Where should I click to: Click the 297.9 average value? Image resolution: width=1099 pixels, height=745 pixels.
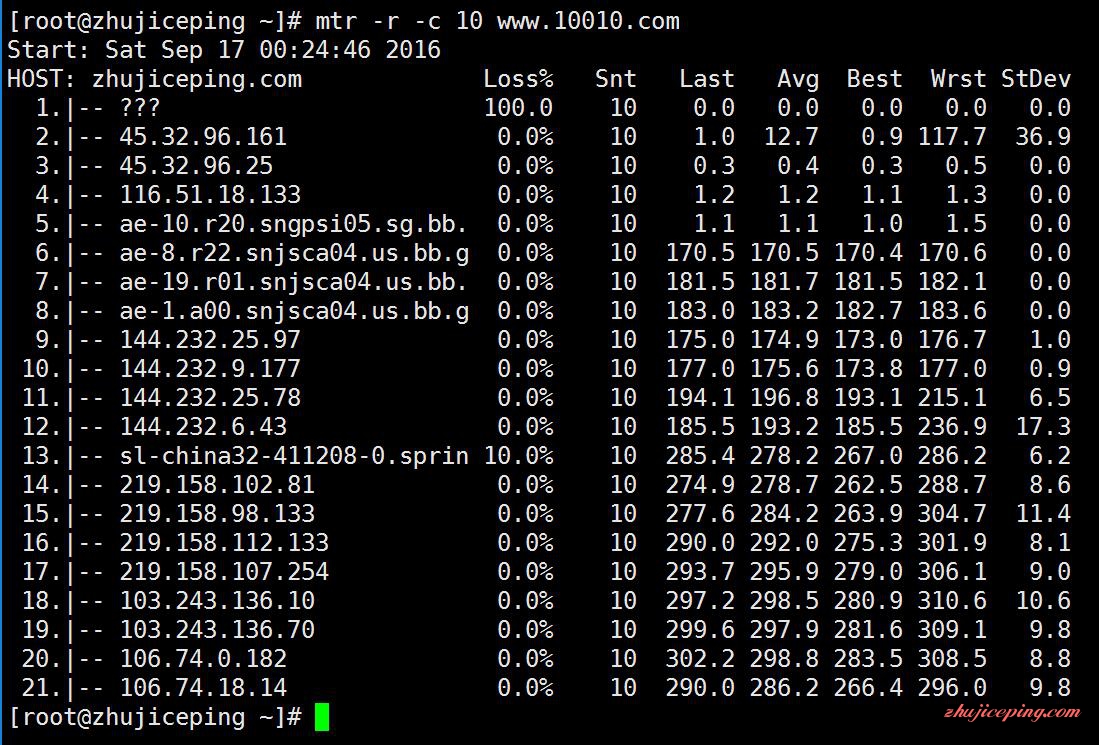[x=784, y=630]
